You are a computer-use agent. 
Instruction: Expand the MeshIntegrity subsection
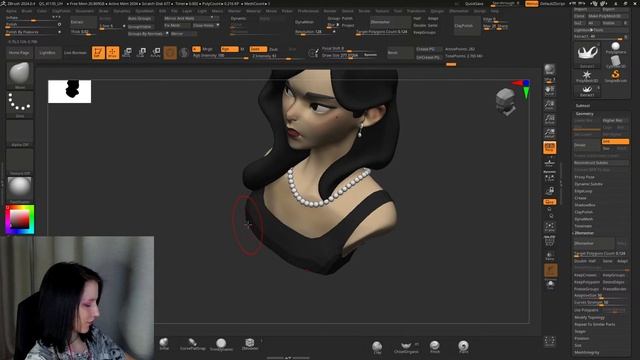click(587, 352)
